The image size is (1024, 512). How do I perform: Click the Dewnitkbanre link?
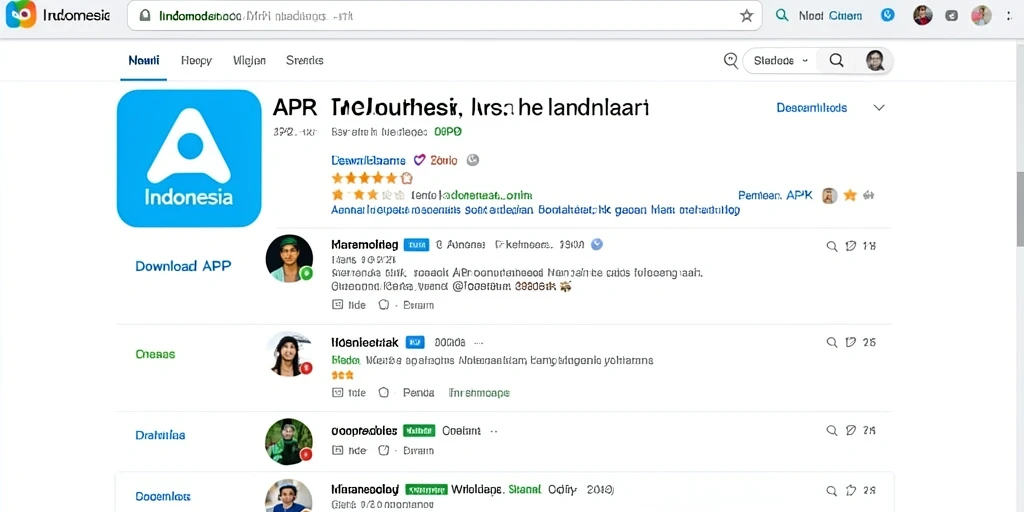(x=368, y=160)
